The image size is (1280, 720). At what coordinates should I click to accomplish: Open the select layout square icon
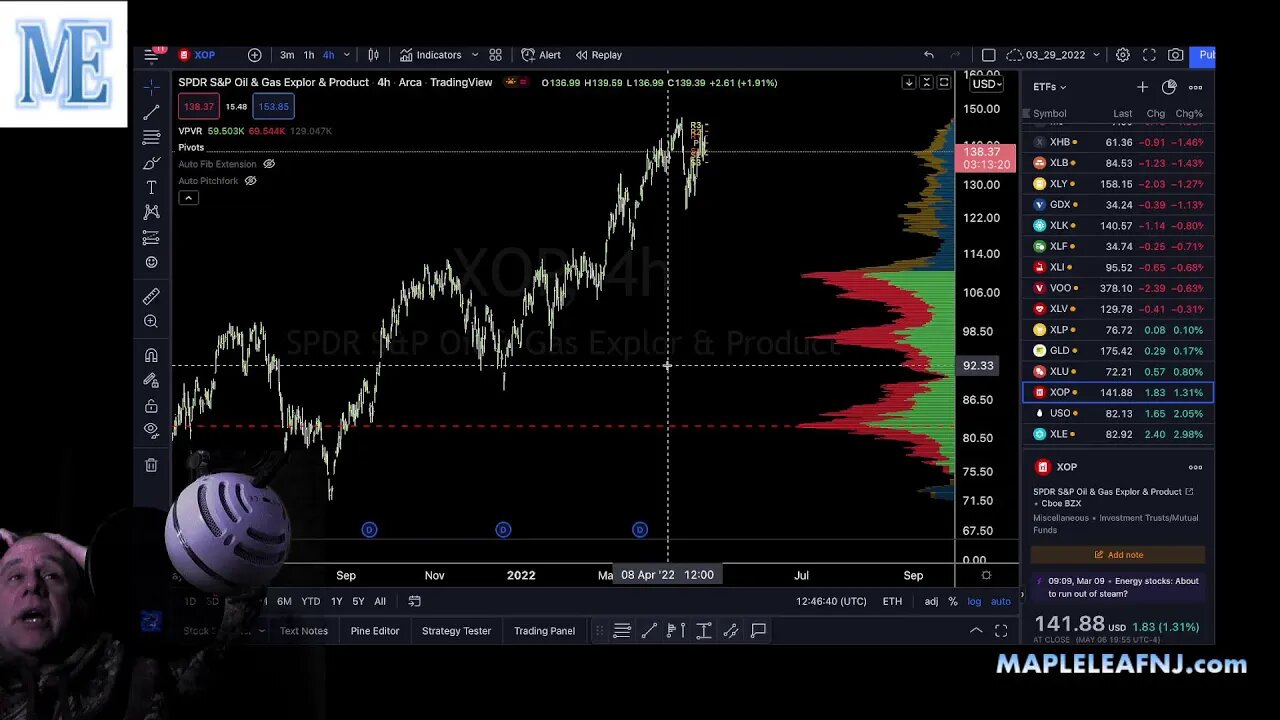point(988,55)
